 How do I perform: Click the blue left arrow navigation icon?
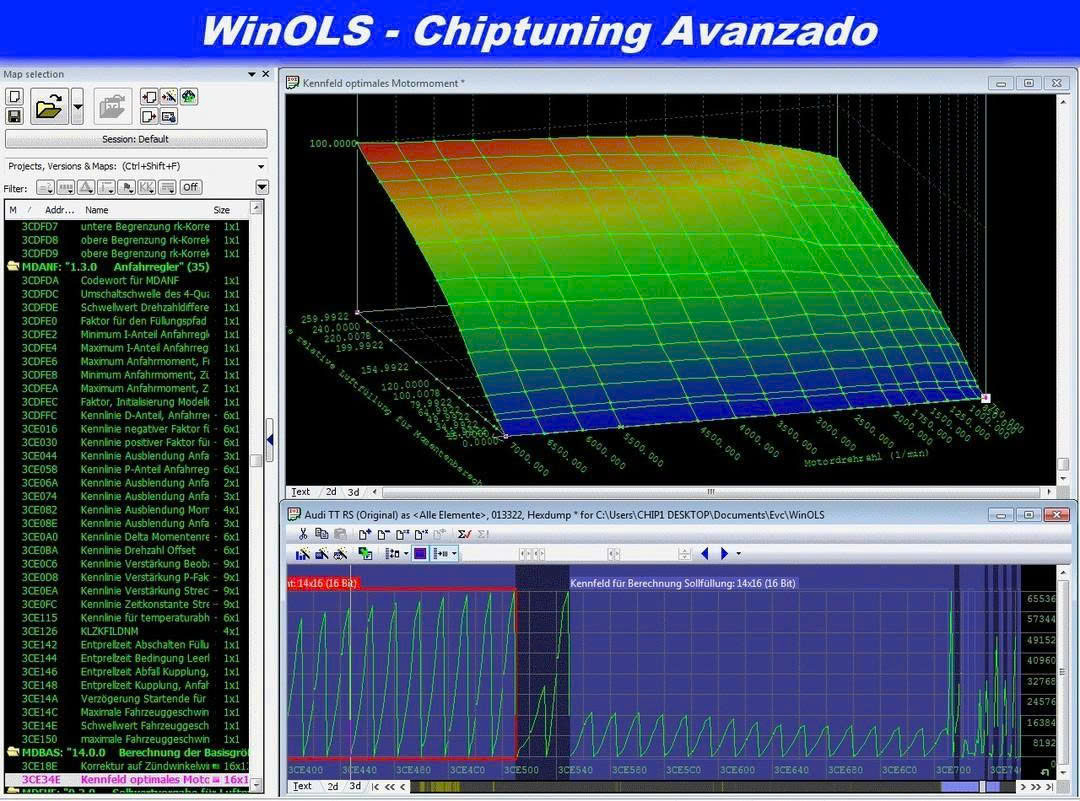coord(704,553)
